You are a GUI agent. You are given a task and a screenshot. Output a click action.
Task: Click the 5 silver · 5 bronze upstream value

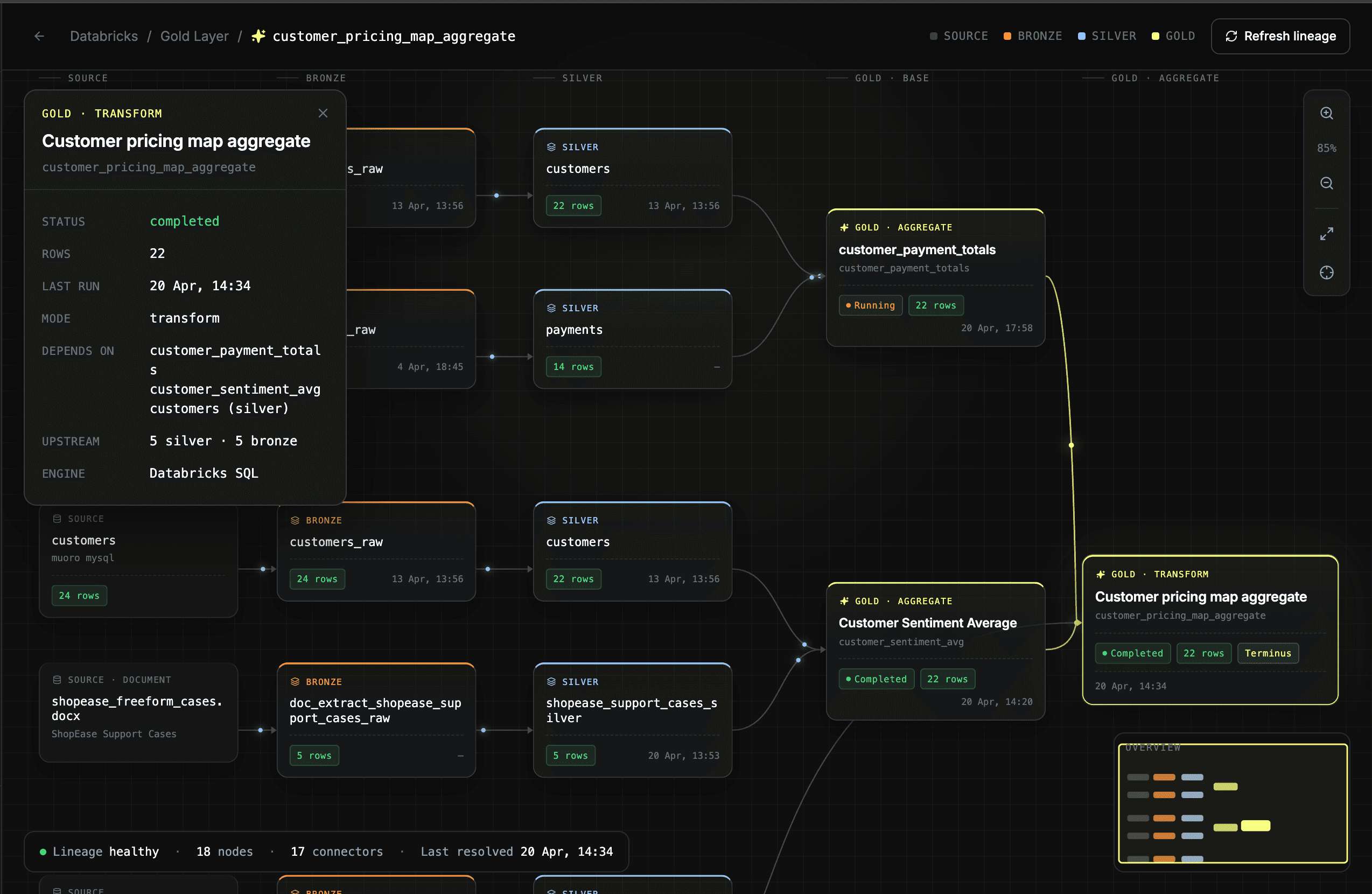(223, 441)
